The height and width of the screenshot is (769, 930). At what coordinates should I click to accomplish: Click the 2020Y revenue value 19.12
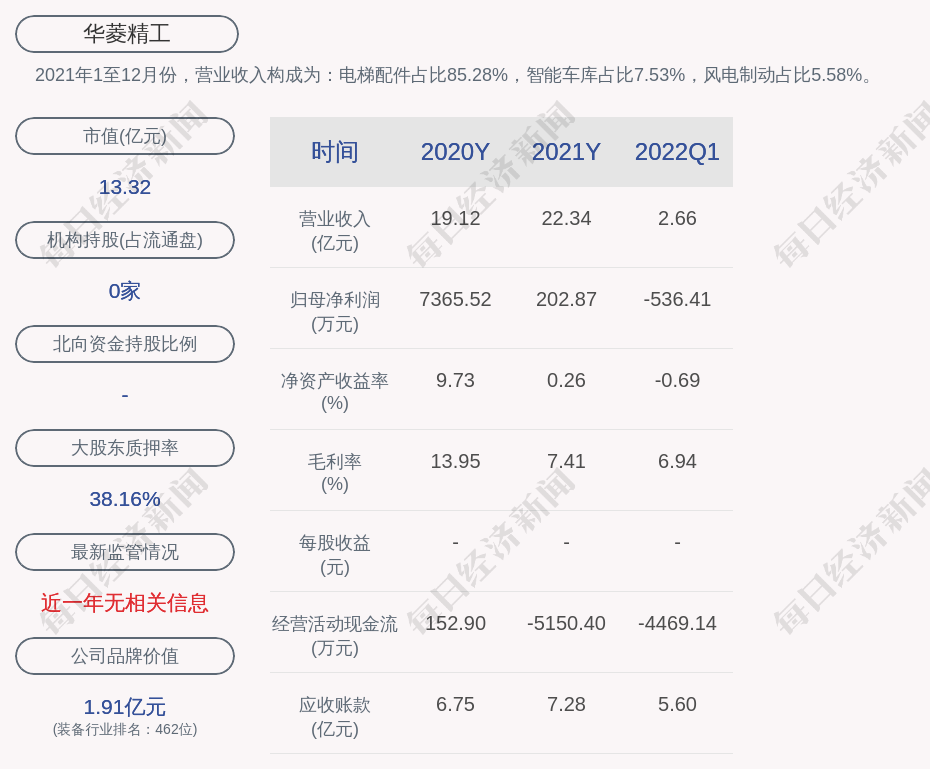point(455,219)
